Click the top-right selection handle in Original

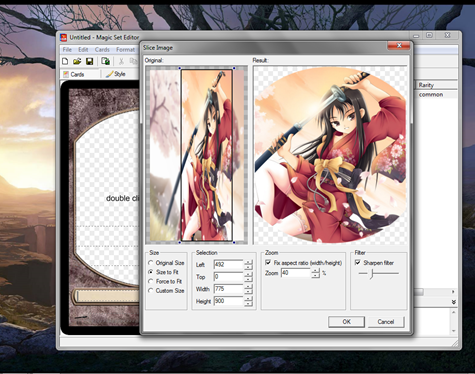[x=234, y=68]
